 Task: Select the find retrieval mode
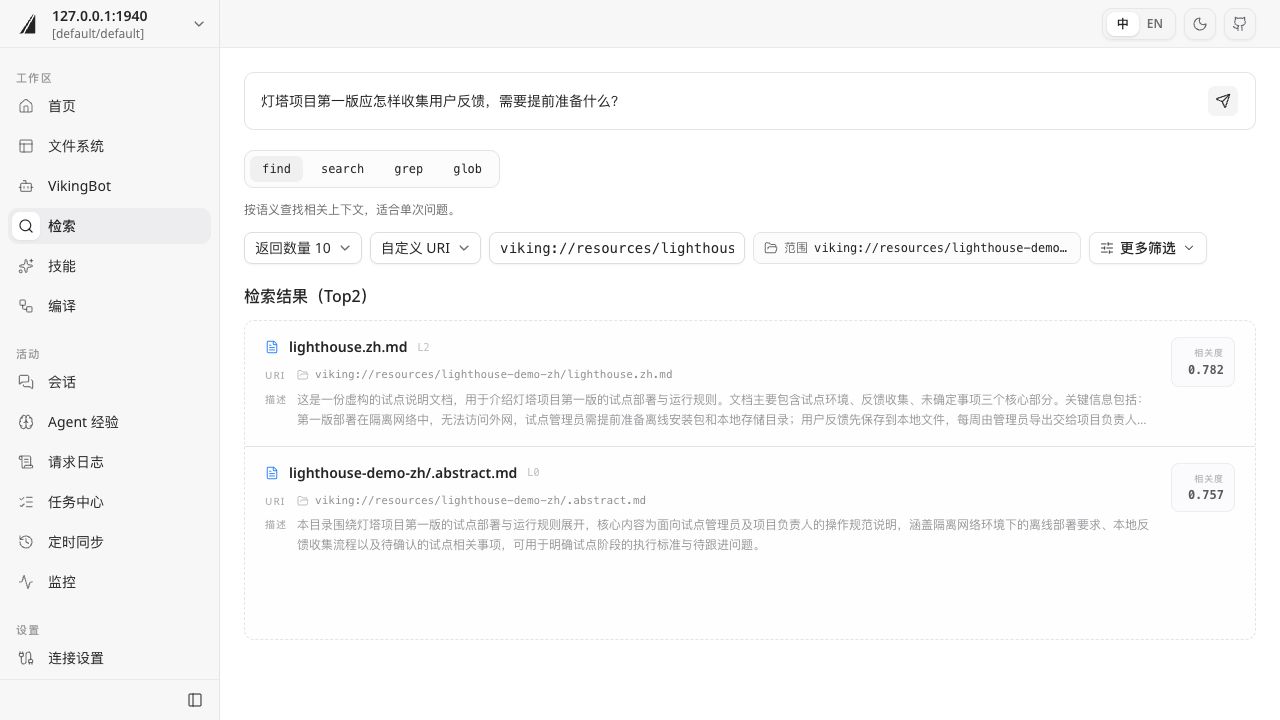tap(276, 169)
